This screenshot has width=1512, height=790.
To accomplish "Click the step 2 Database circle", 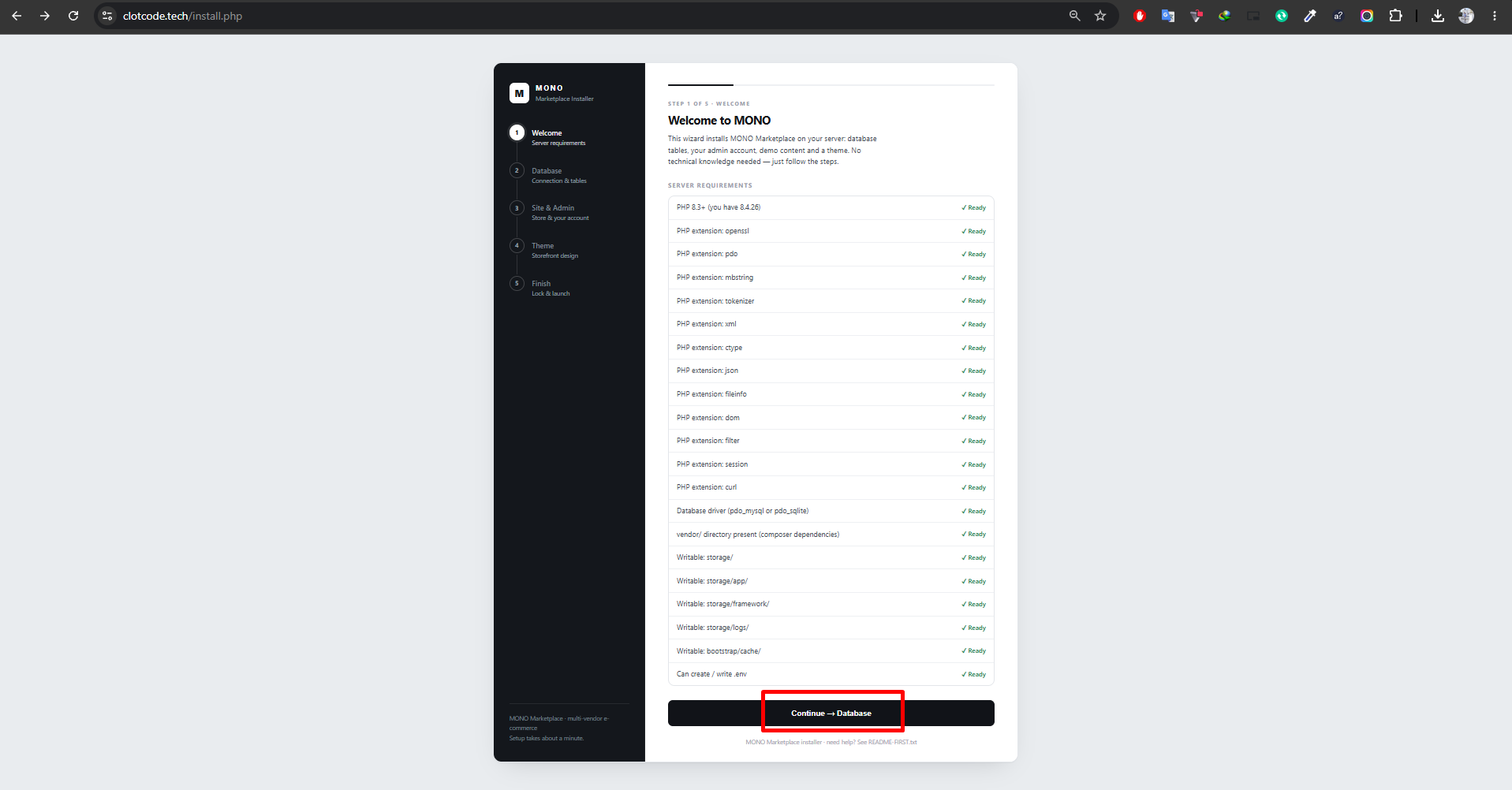I will [517, 170].
